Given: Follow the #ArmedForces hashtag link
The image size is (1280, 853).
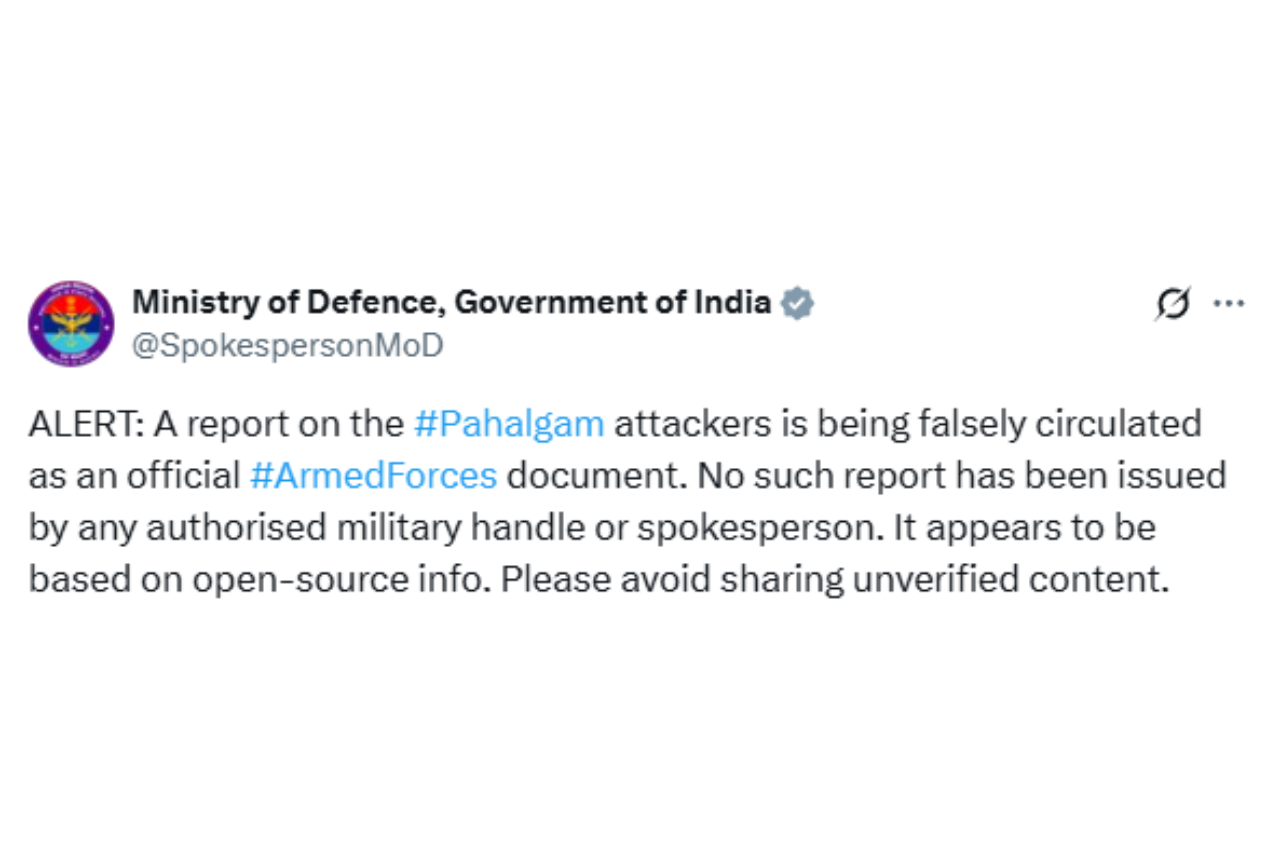Looking at the screenshot, I should tap(375, 476).
